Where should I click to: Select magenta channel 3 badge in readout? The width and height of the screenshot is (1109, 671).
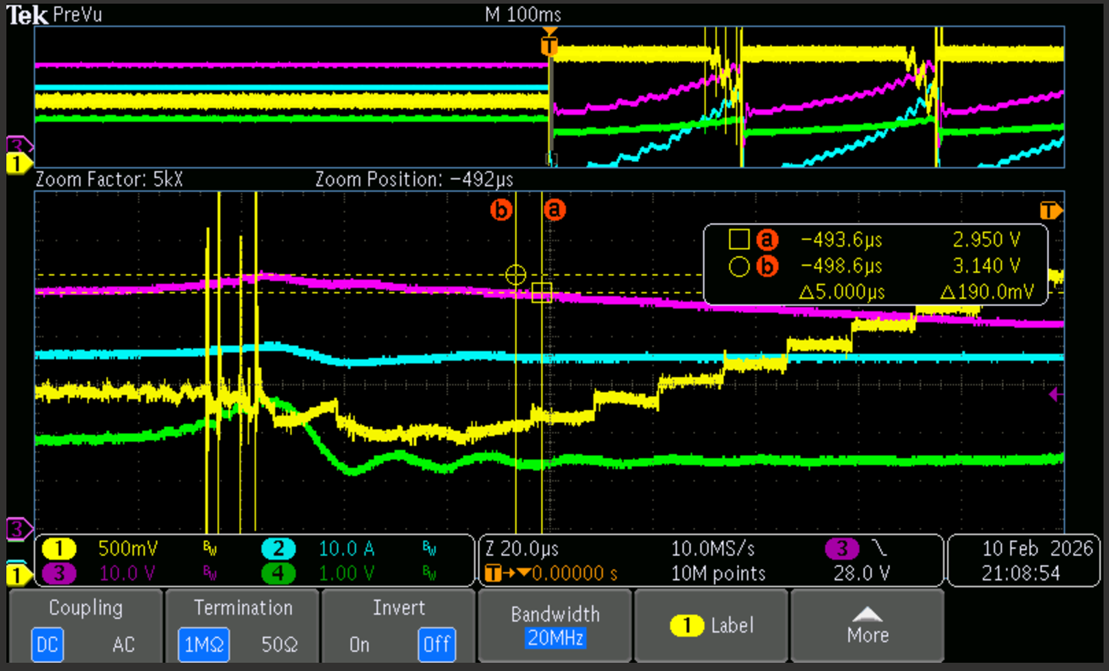click(59, 573)
